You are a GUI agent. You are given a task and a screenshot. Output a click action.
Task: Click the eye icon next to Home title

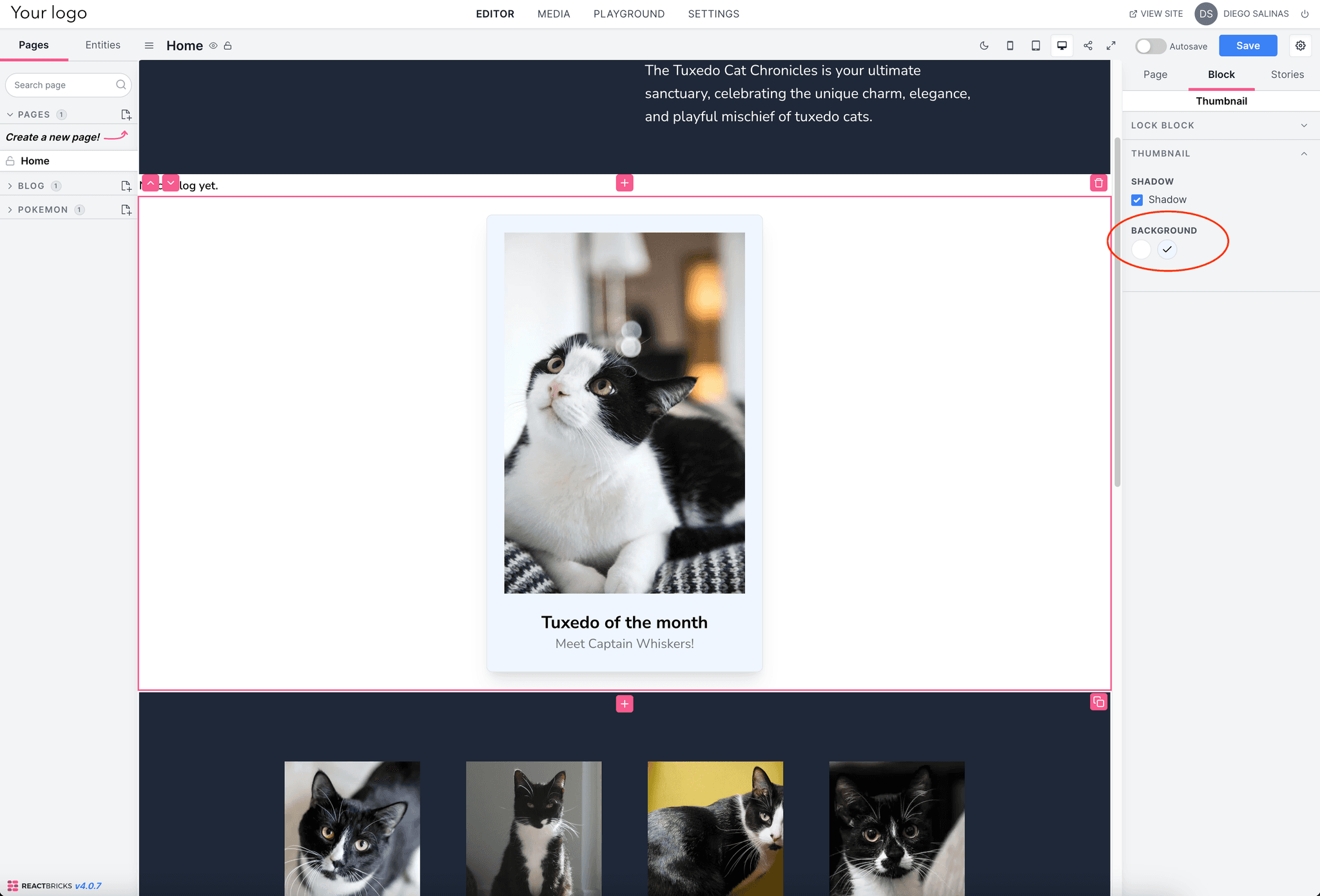coord(213,46)
